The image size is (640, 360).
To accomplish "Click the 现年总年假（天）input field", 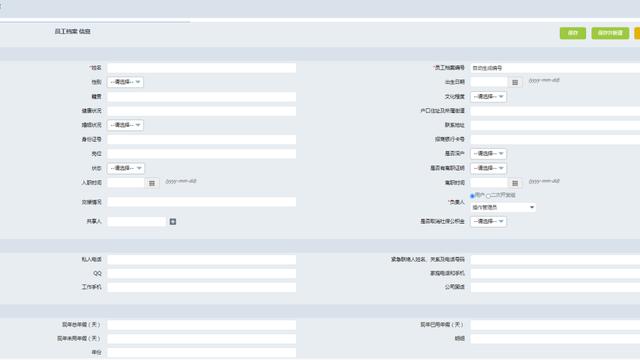I will (202, 325).
